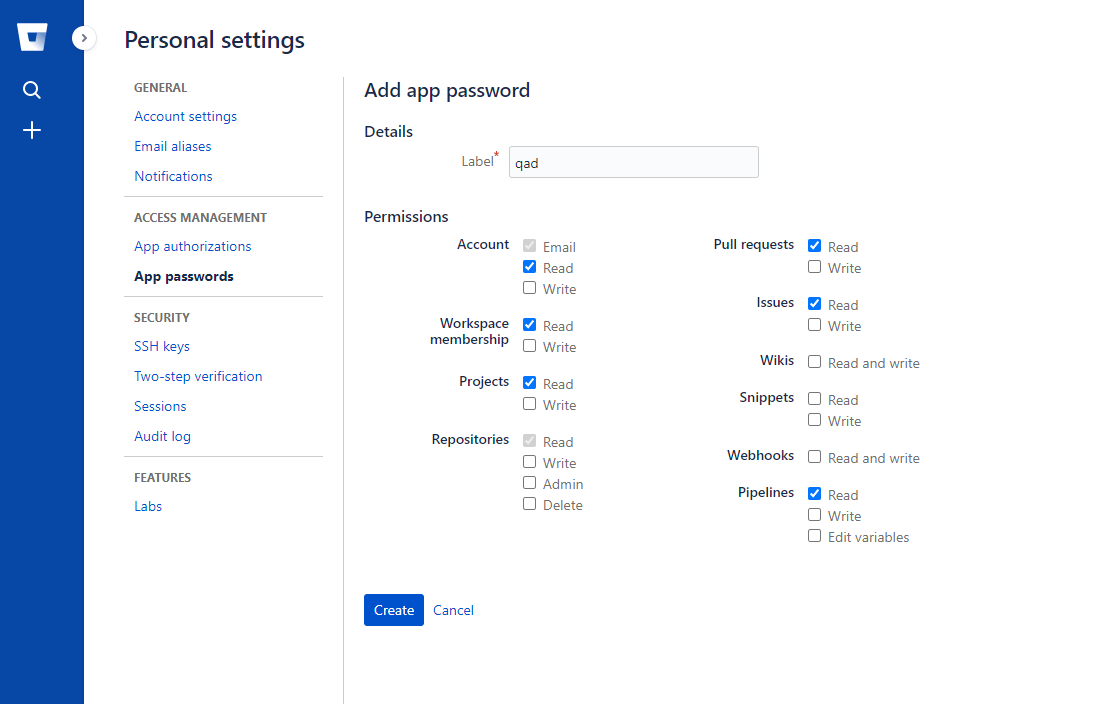Click the Bitbucket logo icon
This screenshot has height=704, width=1097.
pyautogui.click(x=32, y=37)
